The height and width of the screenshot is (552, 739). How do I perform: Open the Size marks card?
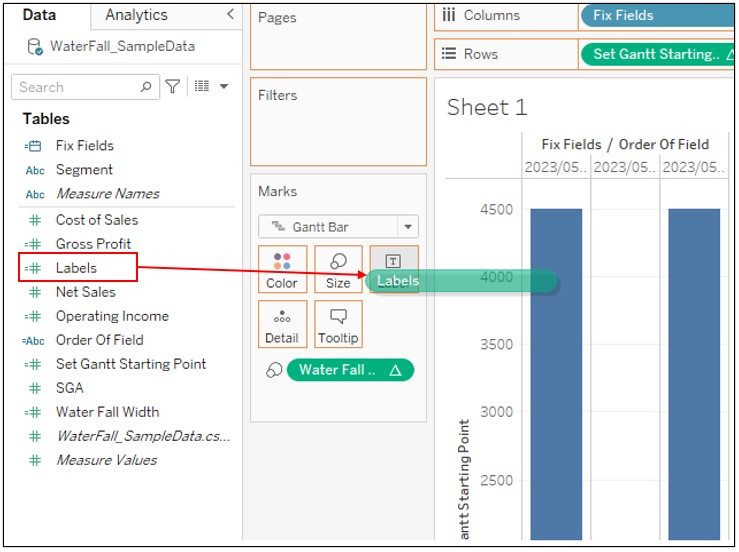point(338,269)
